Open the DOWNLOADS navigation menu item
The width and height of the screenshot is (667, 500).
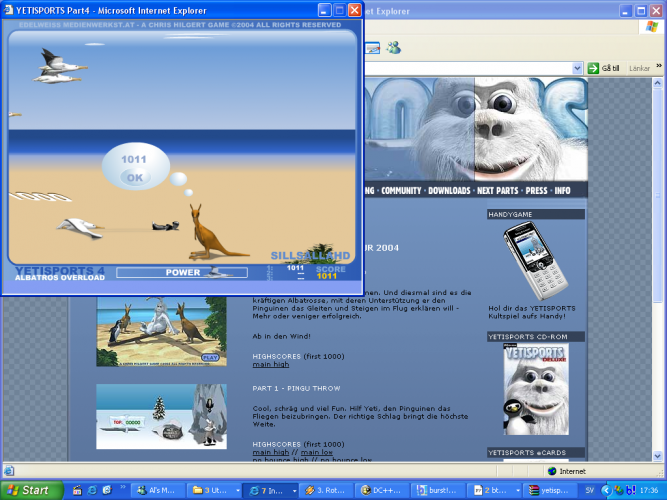tap(449, 190)
